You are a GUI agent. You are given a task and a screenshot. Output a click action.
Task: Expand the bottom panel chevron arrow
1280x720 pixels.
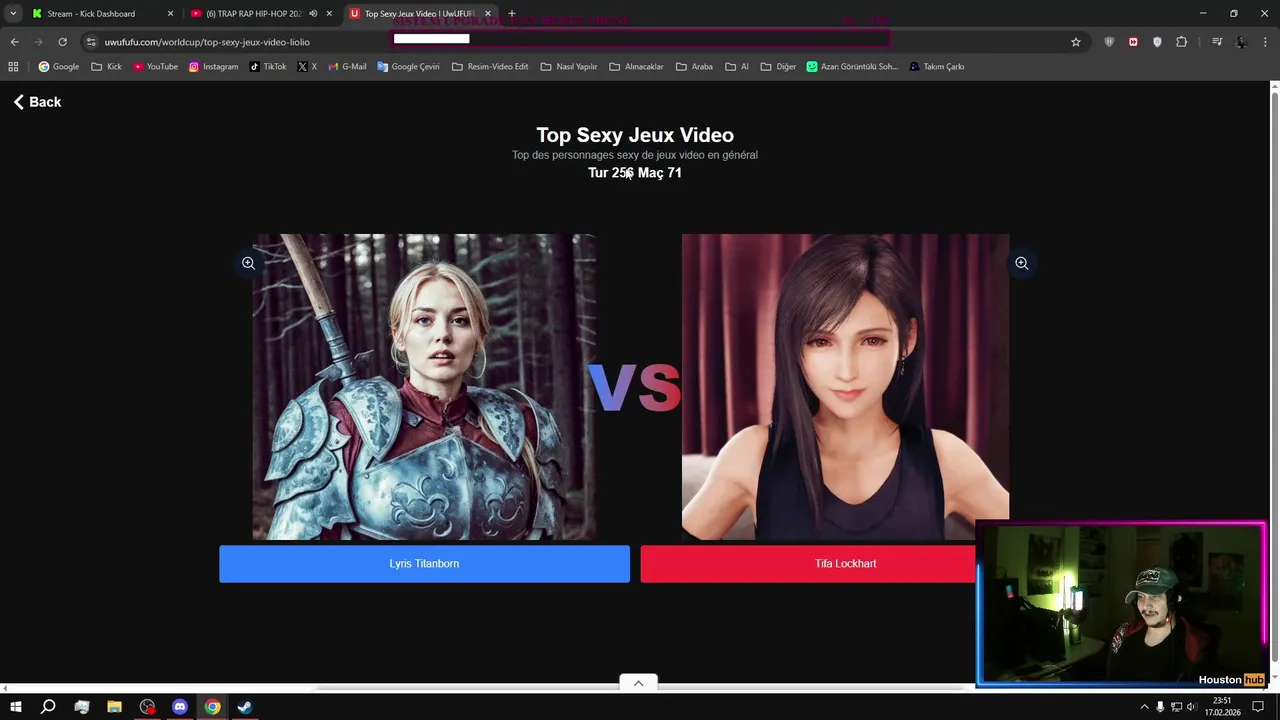[x=638, y=683]
